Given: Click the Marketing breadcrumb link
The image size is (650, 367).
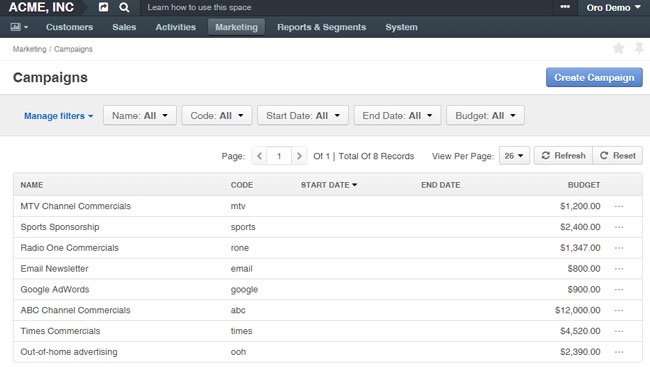Looking at the screenshot, I should click(x=29, y=49).
